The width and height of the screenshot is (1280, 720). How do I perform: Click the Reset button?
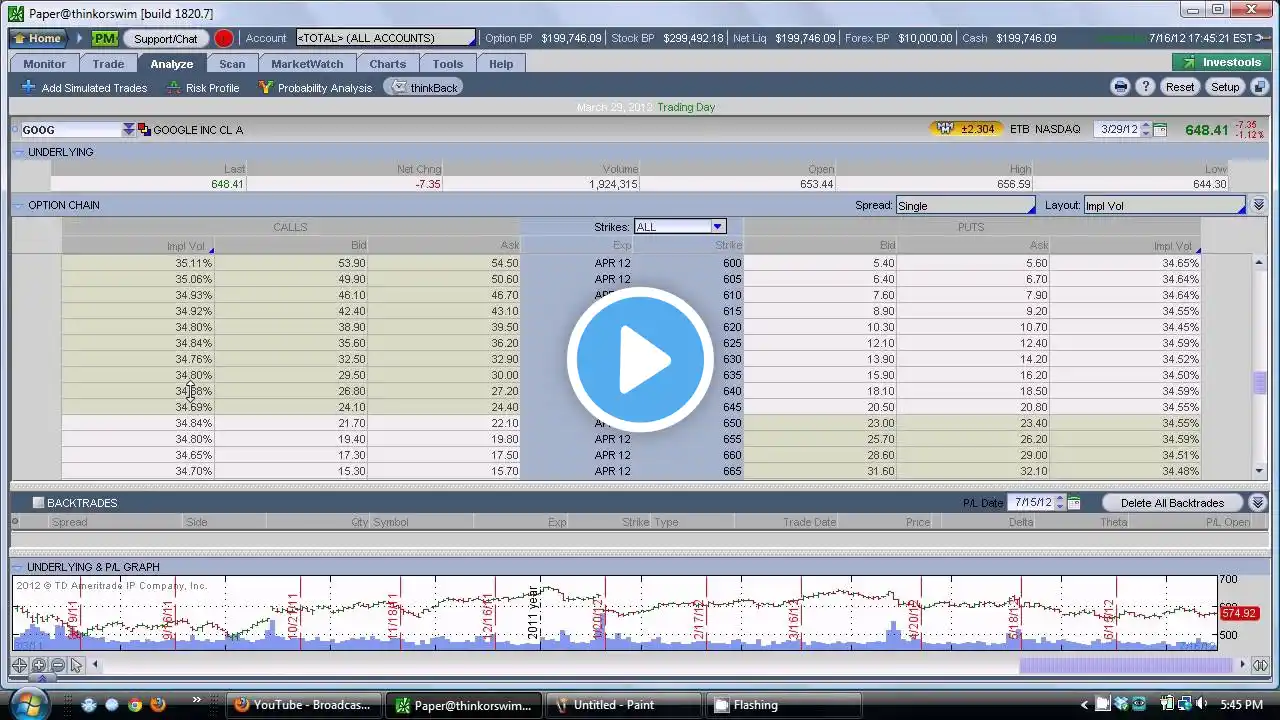coord(1180,87)
